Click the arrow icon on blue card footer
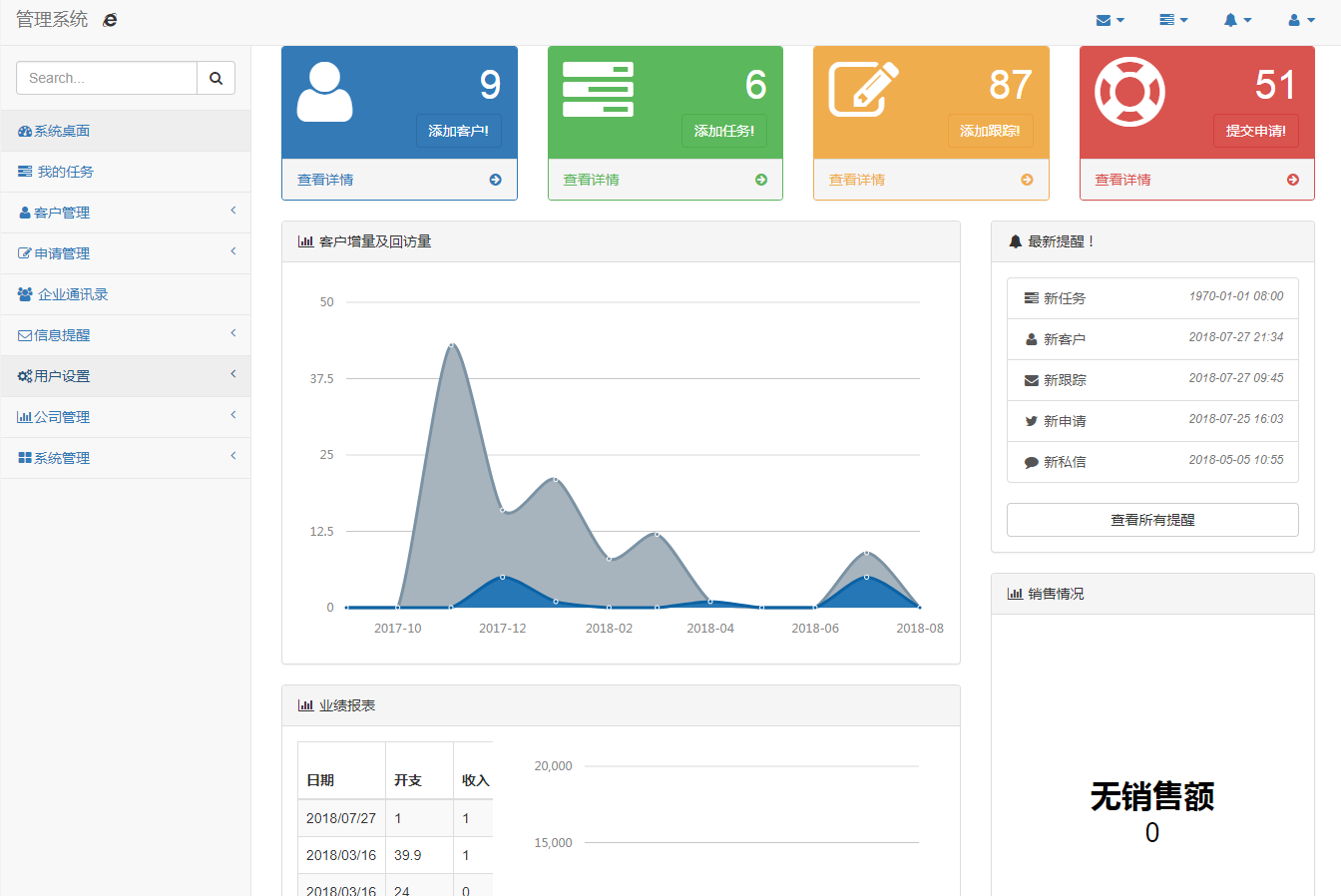Image resolution: width=1341 pixels, height=896 pixels. pyautogui.click(x=495, y=180)
